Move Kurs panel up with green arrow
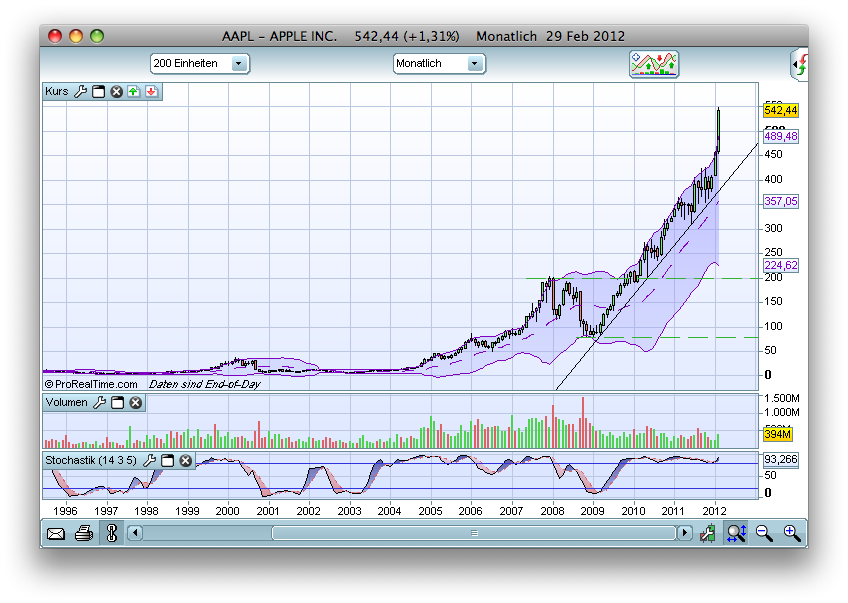This screenshot has height=603, width=848. click(134, 91)
